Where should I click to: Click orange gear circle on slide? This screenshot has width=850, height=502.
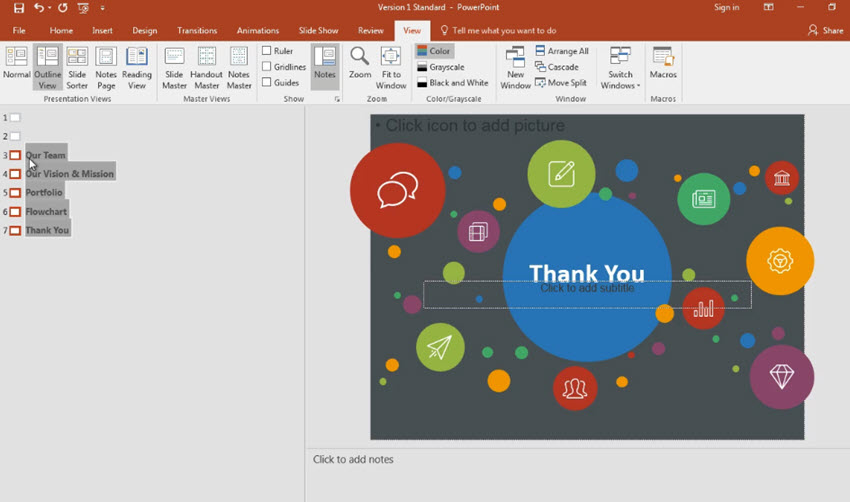tap(780, 261)
